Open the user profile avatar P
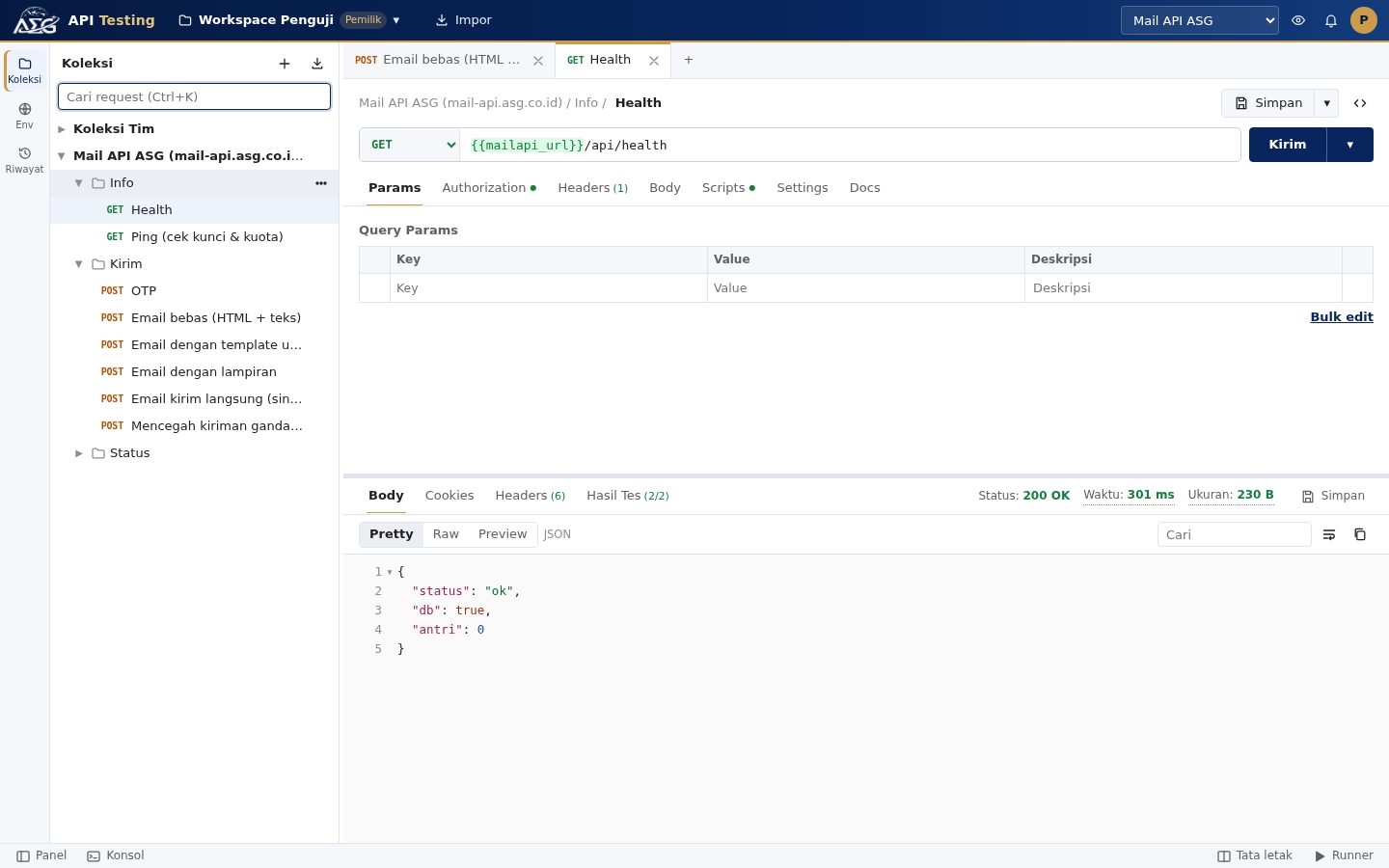 [1364, 20]
